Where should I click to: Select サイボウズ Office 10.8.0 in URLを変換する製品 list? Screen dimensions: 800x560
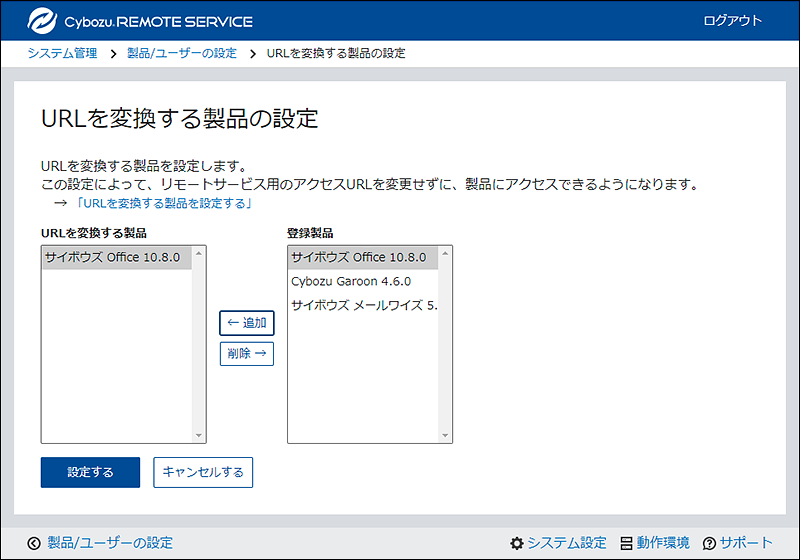pos(117,257)
